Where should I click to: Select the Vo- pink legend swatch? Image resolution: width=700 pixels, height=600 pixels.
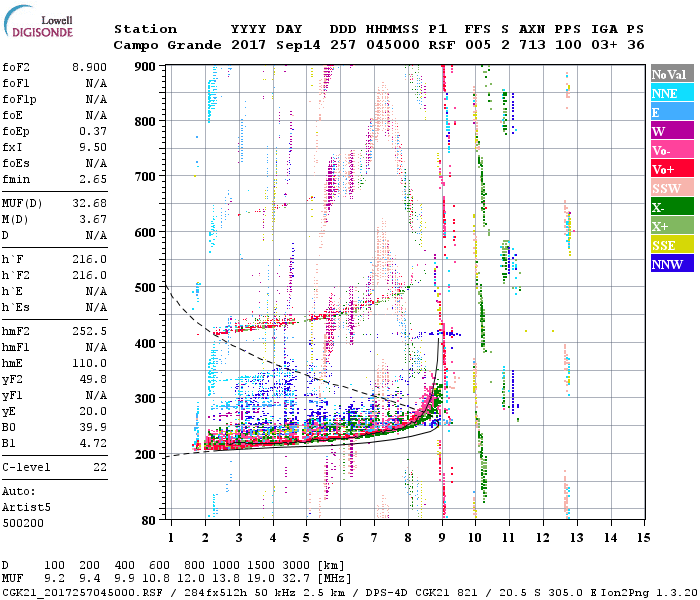pos(672,150)
